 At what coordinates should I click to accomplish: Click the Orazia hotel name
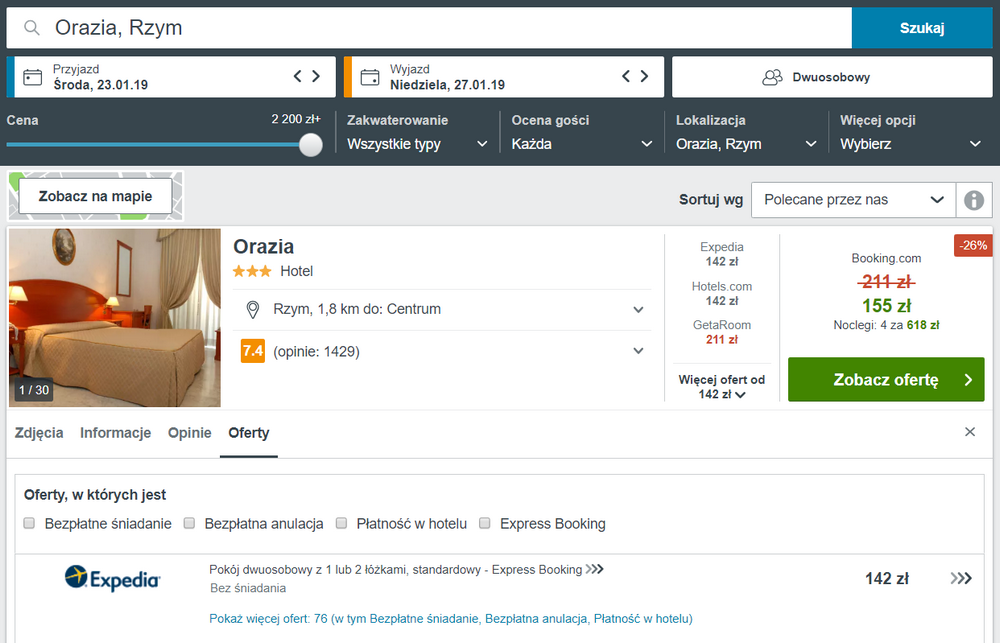click(263, 246)
